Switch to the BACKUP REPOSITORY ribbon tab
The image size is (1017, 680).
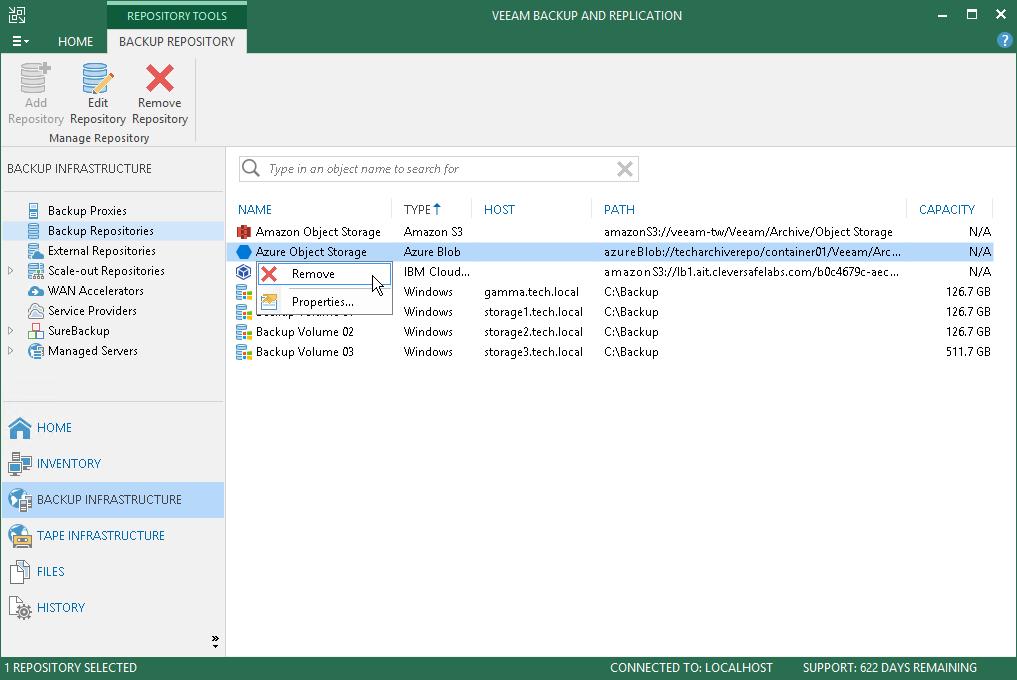pyautogui.click(x=176, y=42)
